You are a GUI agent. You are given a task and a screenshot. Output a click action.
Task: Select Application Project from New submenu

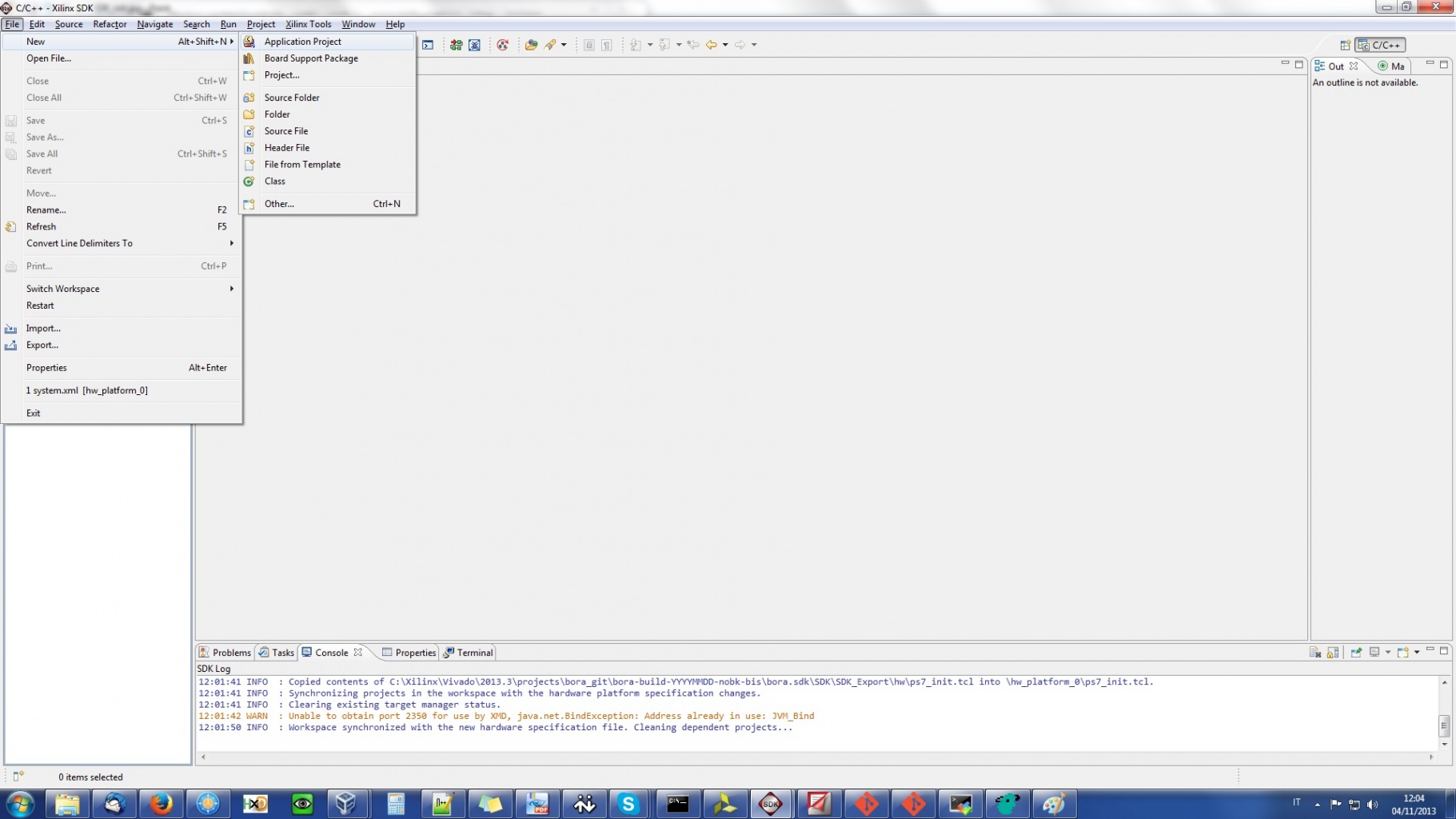click(303, 42)
